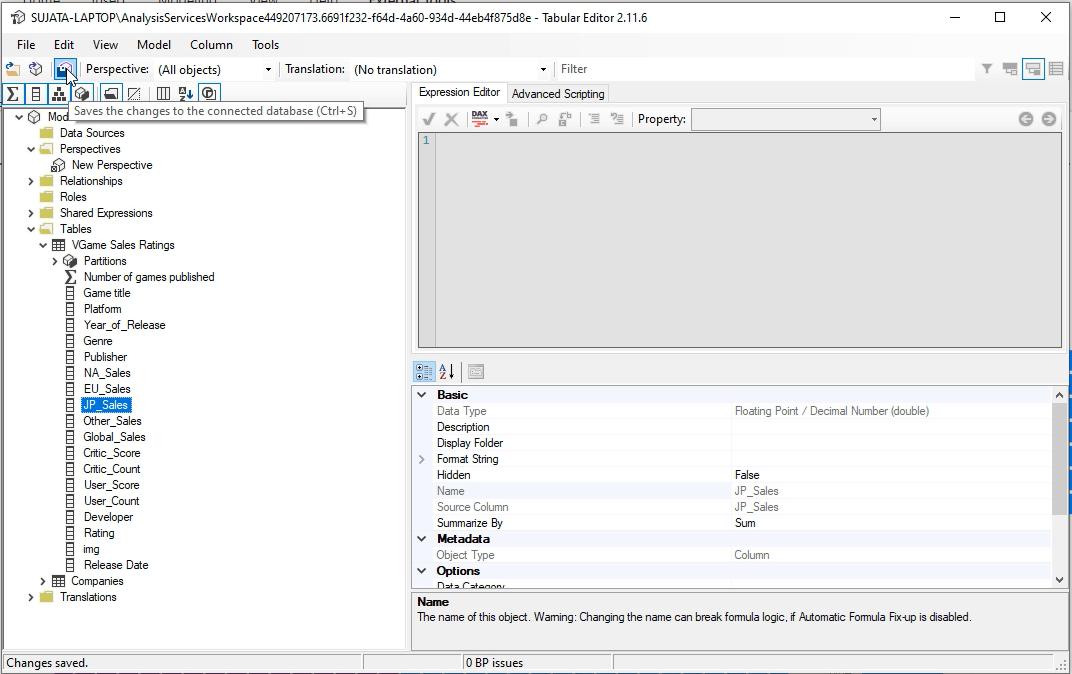
Task: Toggle the show hierarchies button
Action: coord(59,94)
